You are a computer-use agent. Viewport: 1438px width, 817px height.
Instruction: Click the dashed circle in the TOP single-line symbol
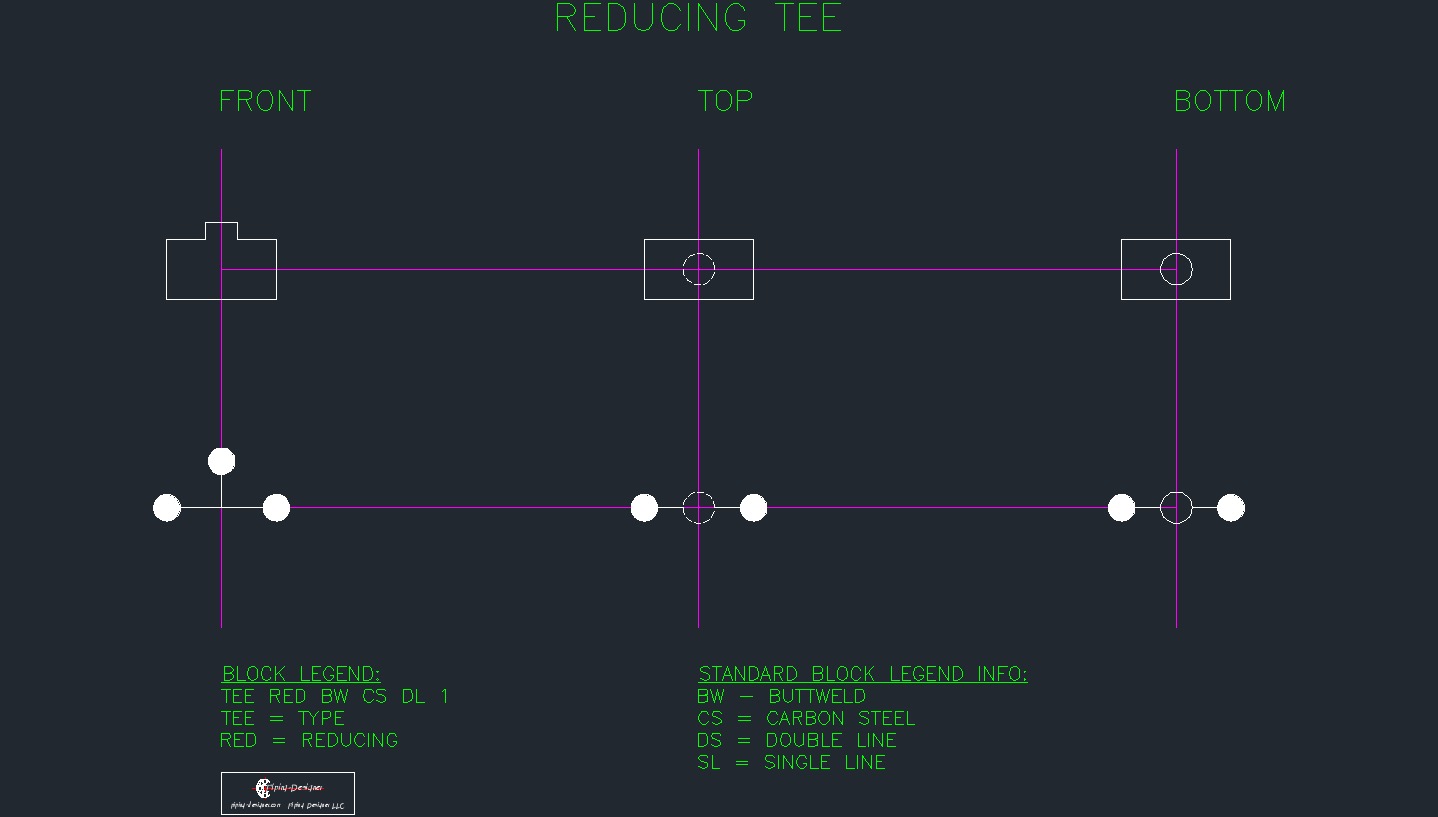(698, 508)
